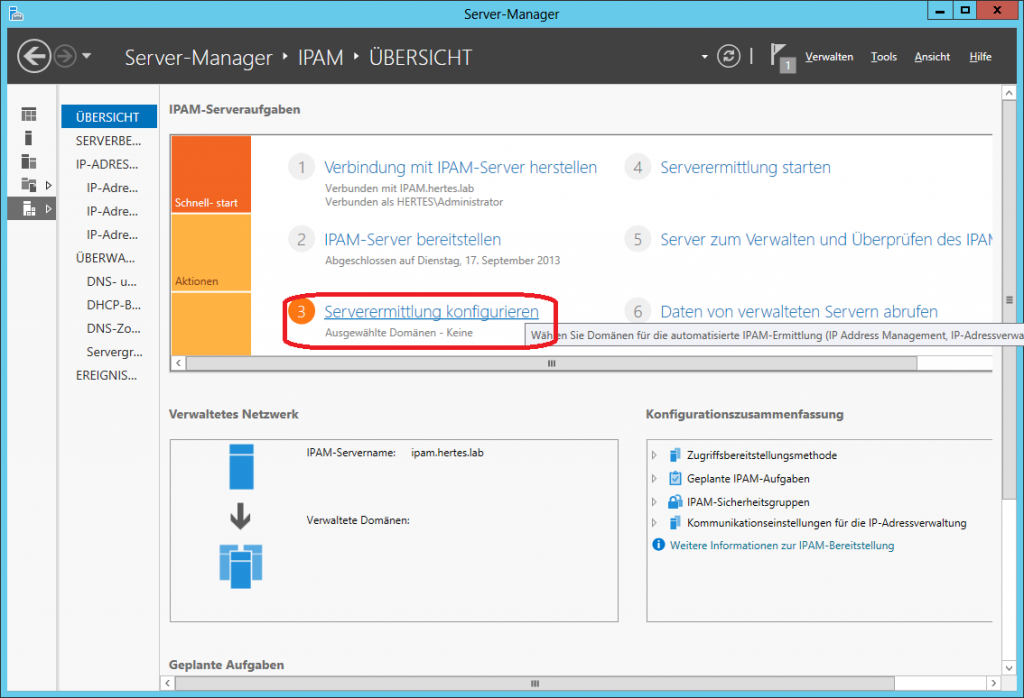
Task: Click the blue info icon near Weitere Informationen
Action: tap(658, 545)
